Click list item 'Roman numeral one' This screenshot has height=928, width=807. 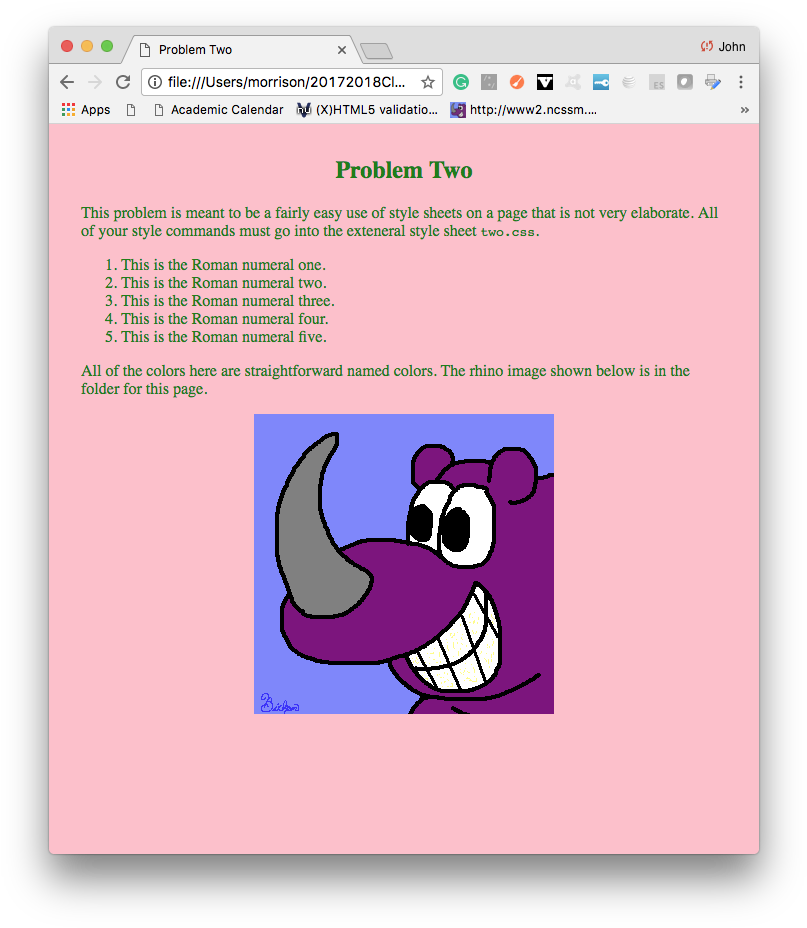click(x=224, y=265)
